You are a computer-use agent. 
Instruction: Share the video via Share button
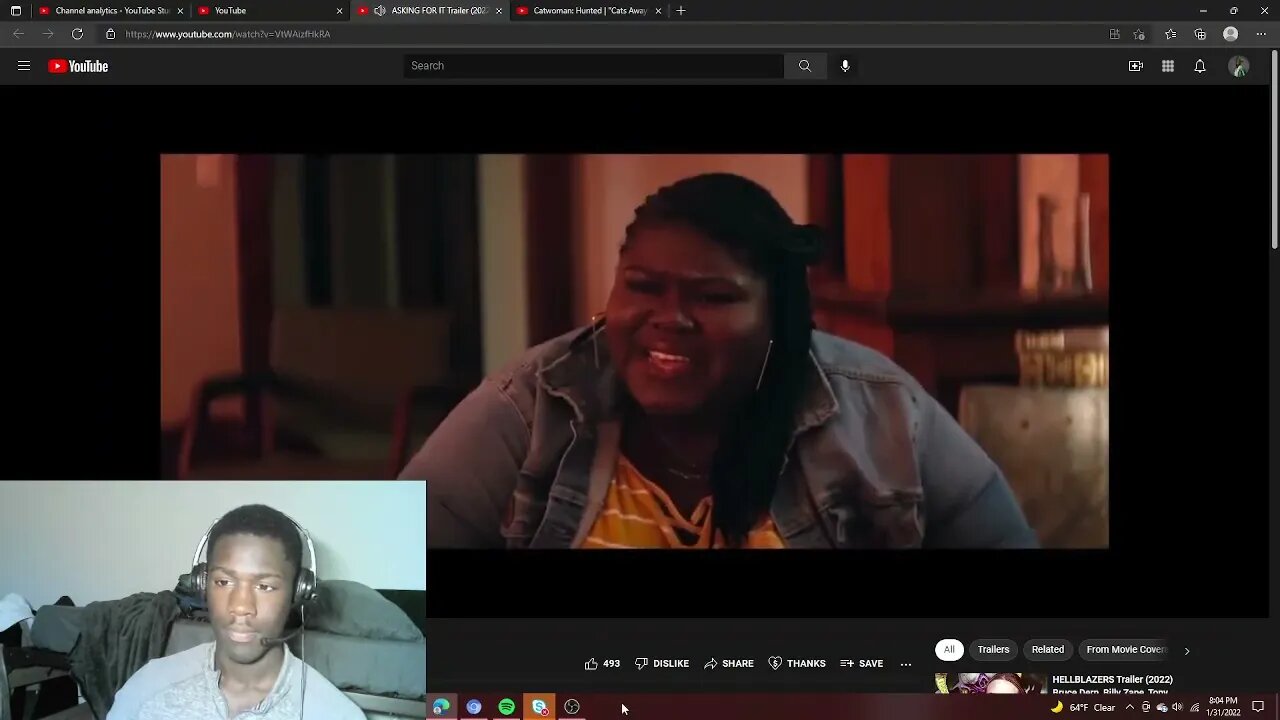pyautogui.click(x=729, y=663)
